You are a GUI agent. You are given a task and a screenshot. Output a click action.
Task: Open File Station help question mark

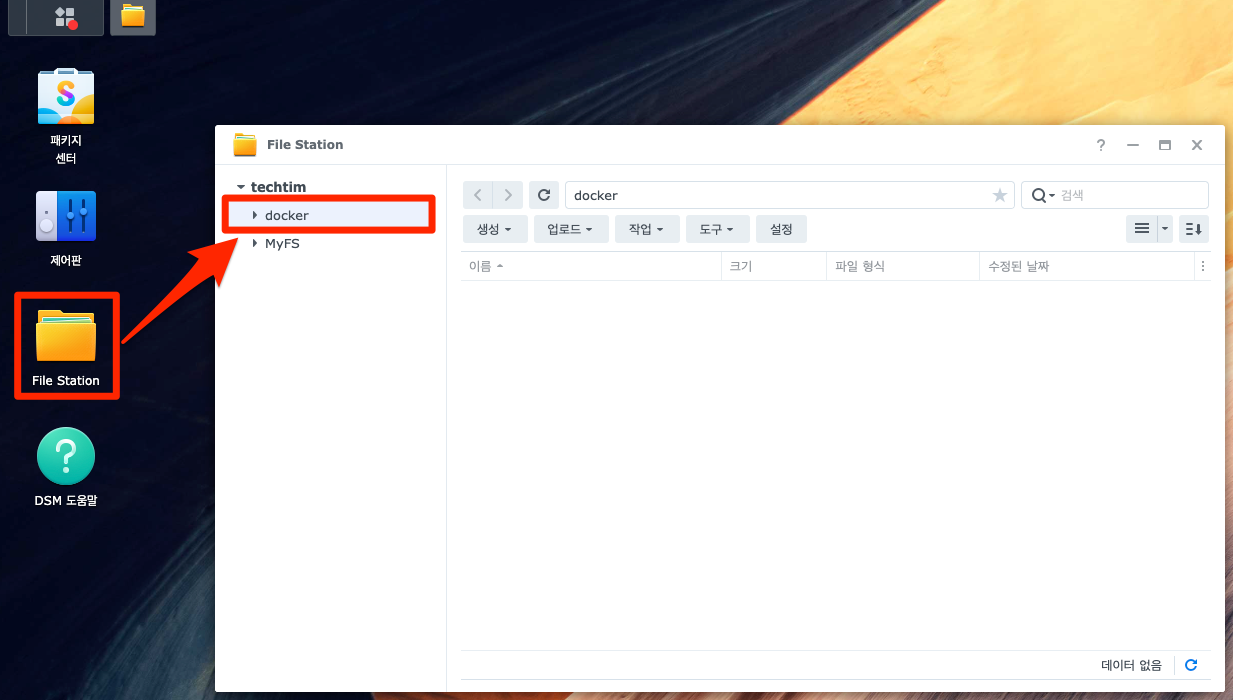coord(1101,145)
